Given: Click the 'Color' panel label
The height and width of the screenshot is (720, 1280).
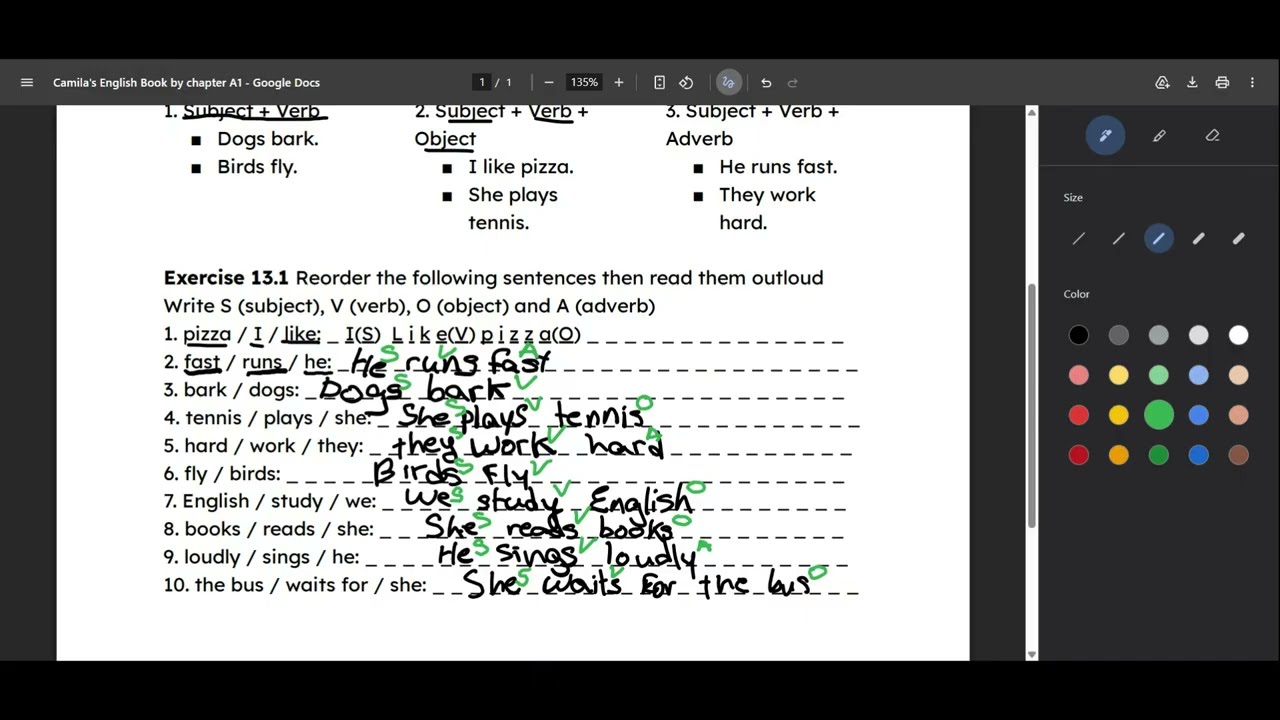Looking at the screenshot, I should coord(1076,294).
